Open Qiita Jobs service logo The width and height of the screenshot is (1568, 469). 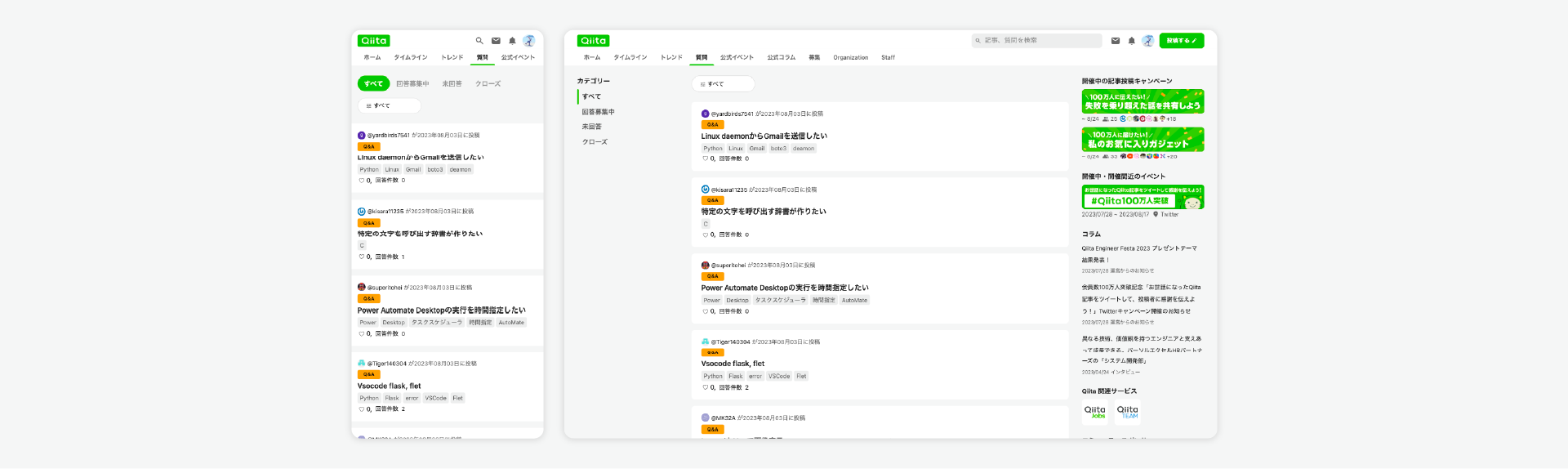[1095, 412]
